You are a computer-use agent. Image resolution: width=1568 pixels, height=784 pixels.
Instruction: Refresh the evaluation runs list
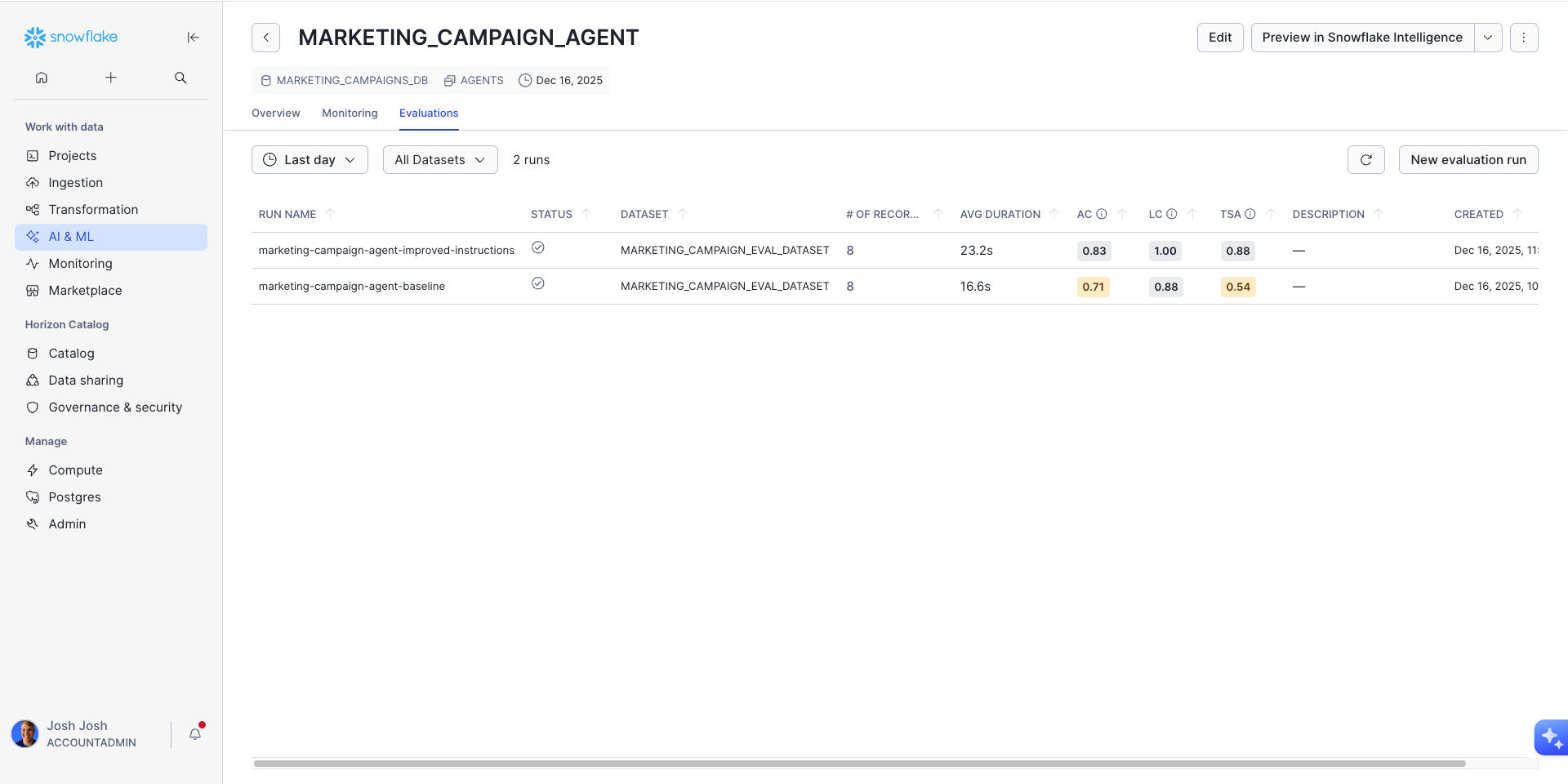click(1365, 160)
